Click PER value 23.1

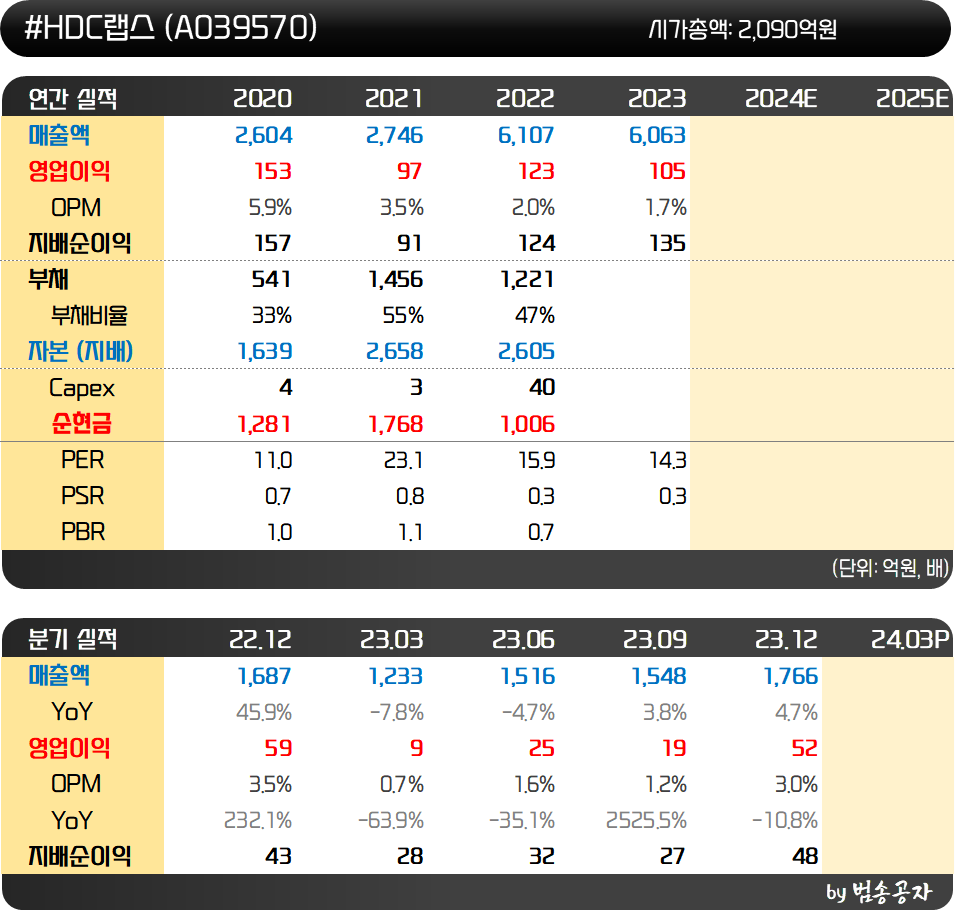pyautogui.click(x=403, y=460)
